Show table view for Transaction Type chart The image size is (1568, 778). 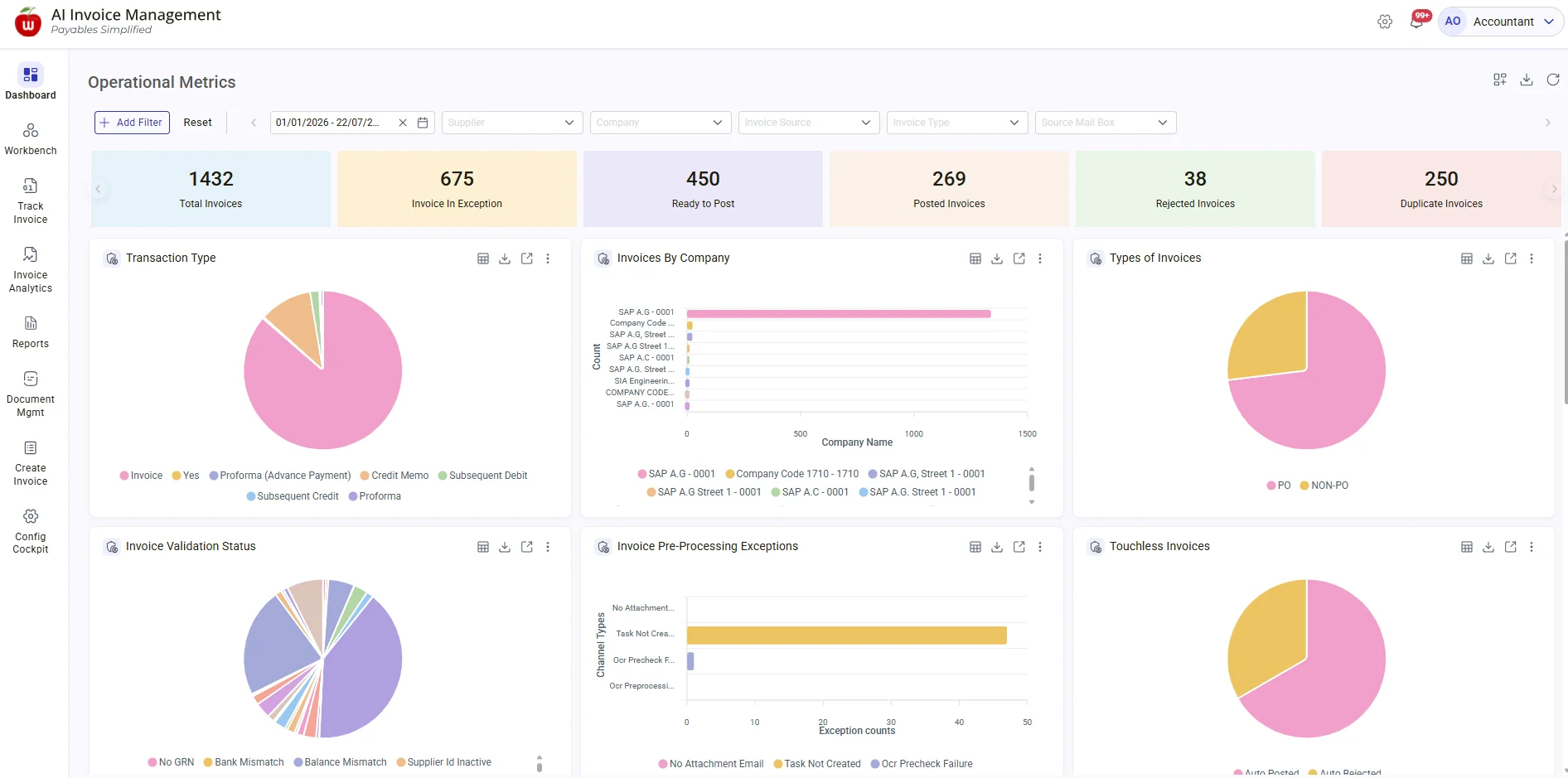tap(483, 259)
